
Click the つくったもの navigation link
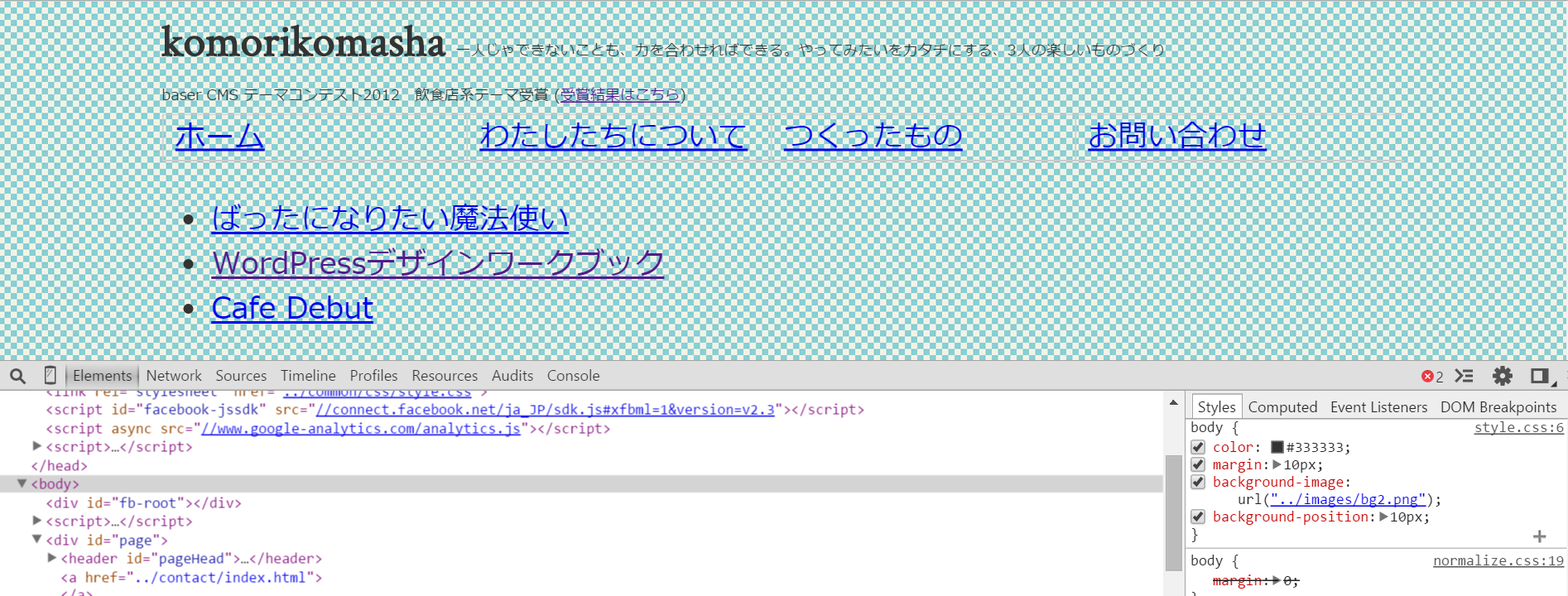[x=873, y=136]
